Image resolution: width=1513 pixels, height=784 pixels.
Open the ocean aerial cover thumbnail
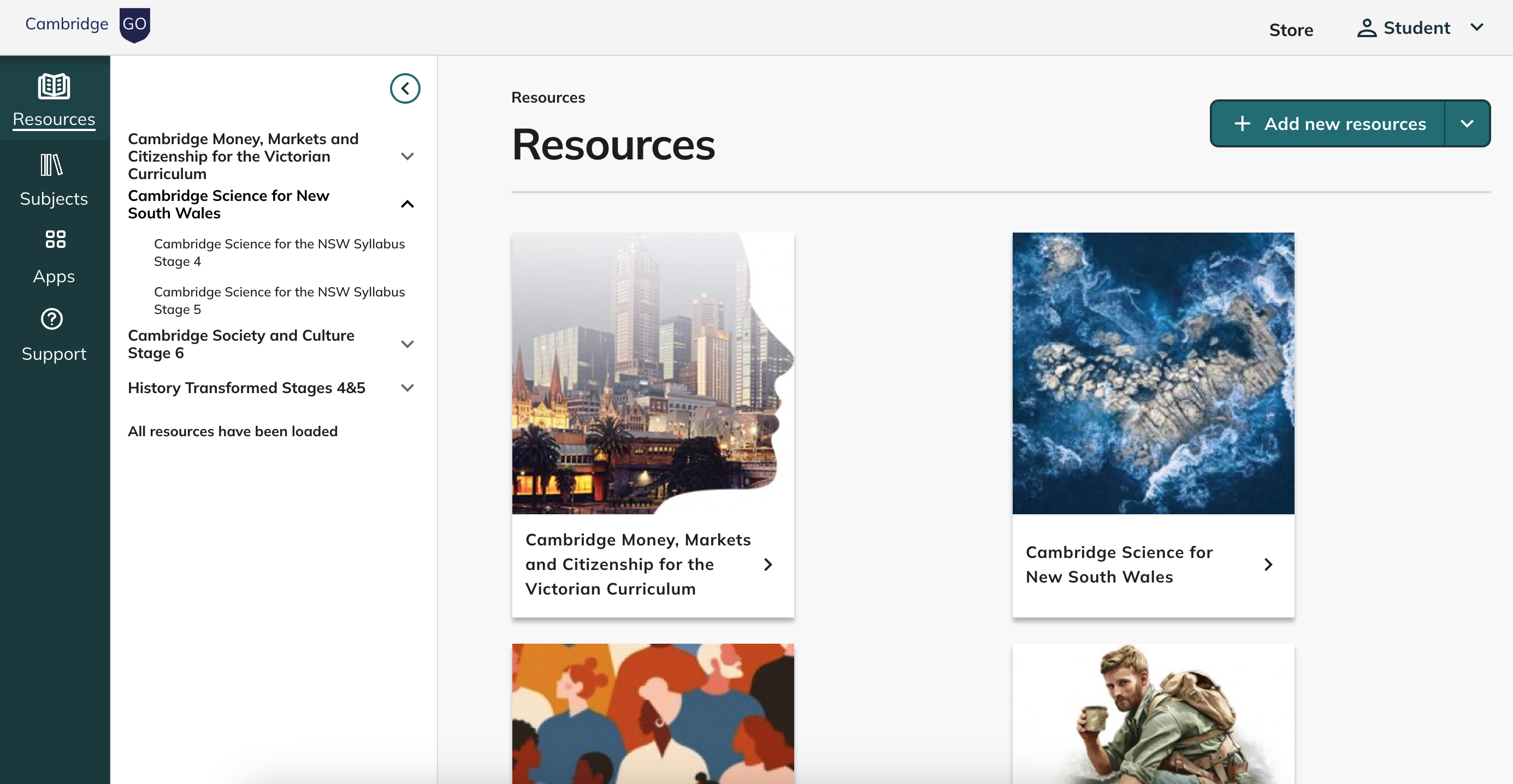pyautogui.click(x=1153, y=373)
